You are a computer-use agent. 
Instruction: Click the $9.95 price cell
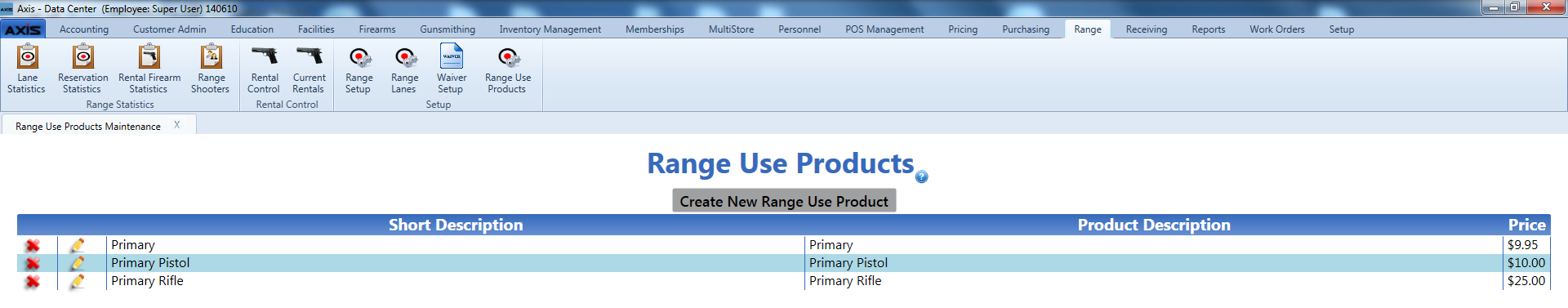[1526, 245]
